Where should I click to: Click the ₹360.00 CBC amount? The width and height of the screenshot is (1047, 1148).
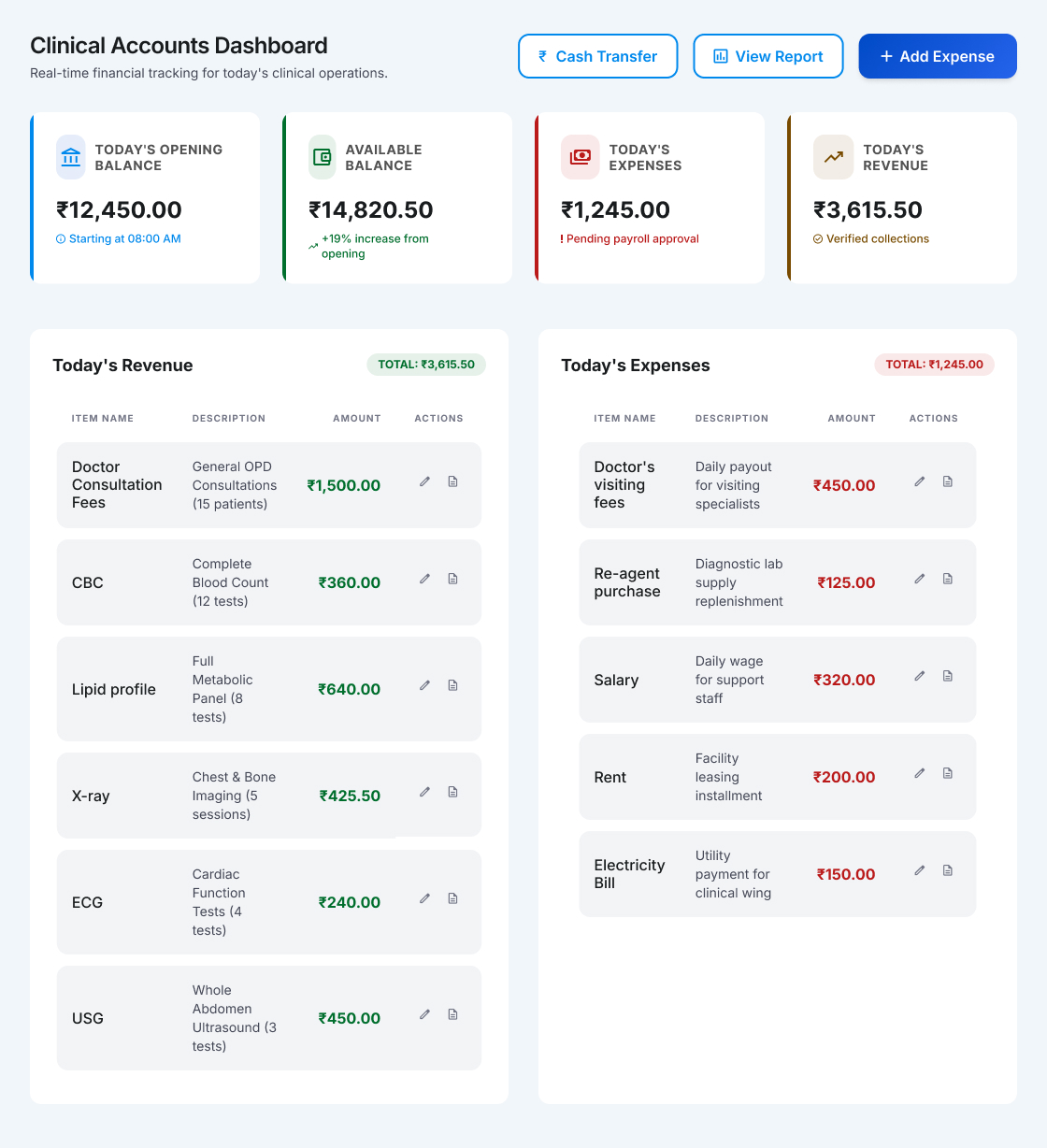tap(350, 582)
